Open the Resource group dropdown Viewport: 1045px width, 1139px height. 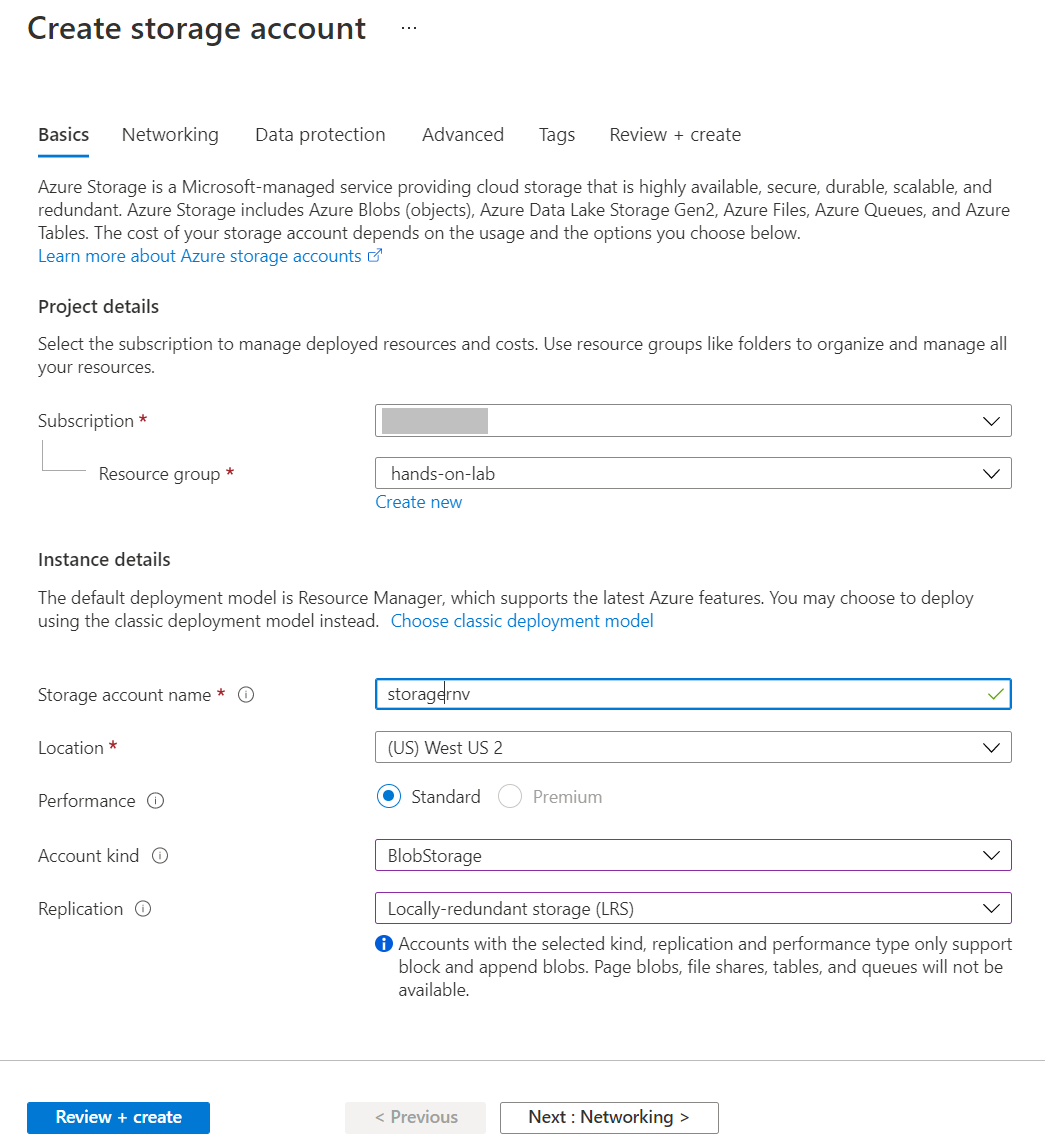coord(693,474)
